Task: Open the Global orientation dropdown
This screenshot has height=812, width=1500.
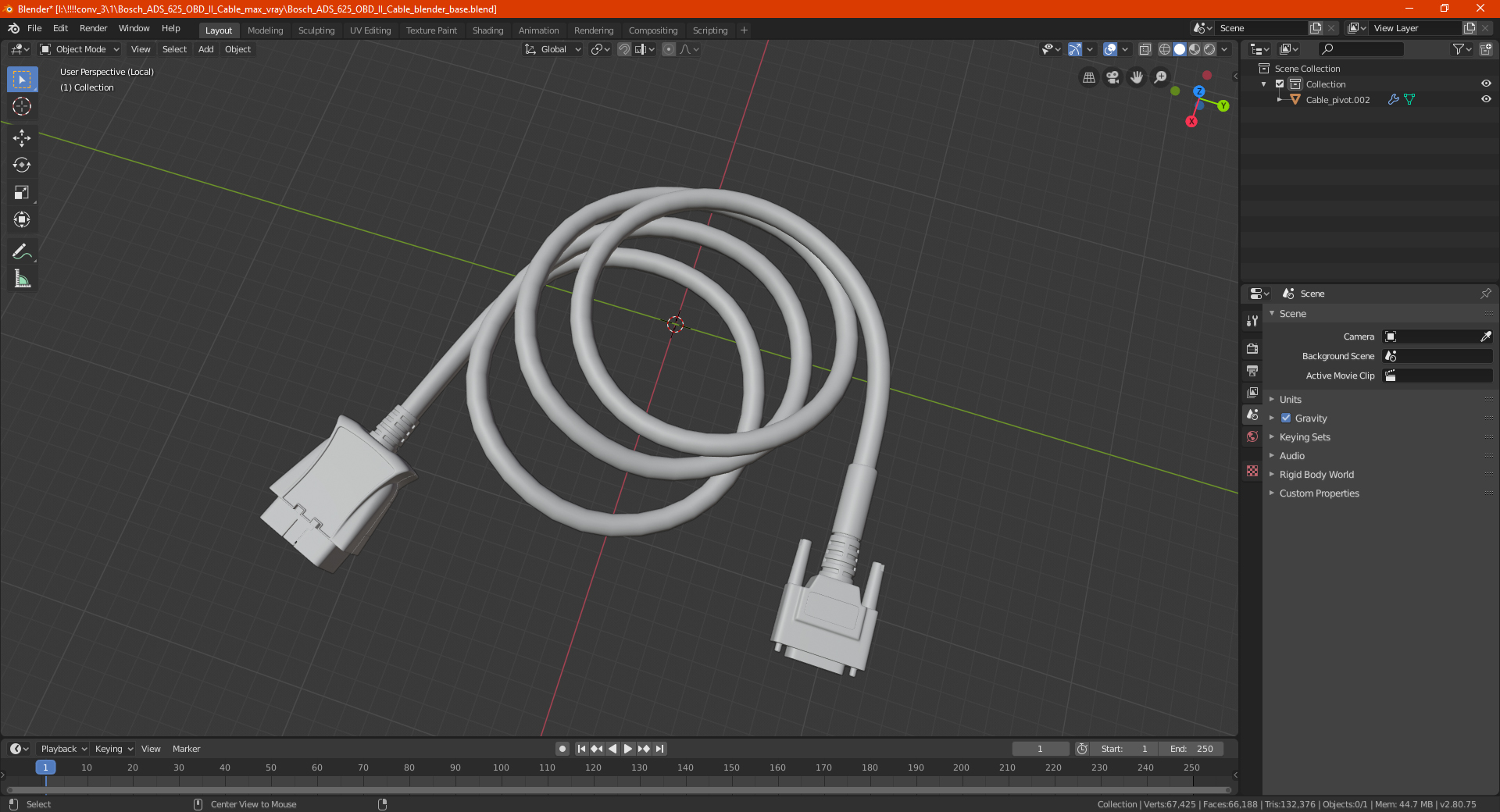Action: (x=553, y=49)
